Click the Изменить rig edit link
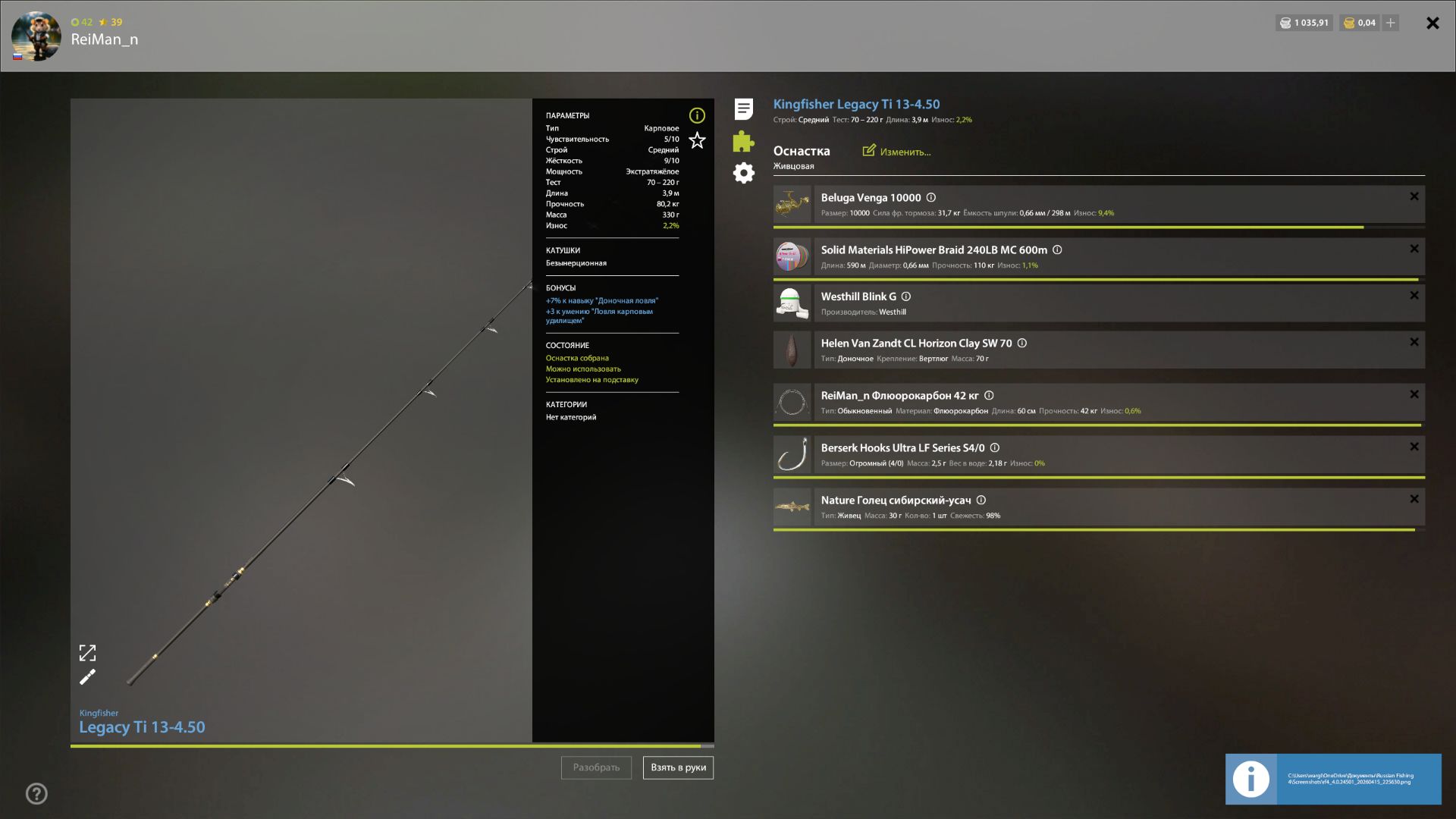 click(x=897, y=152)
